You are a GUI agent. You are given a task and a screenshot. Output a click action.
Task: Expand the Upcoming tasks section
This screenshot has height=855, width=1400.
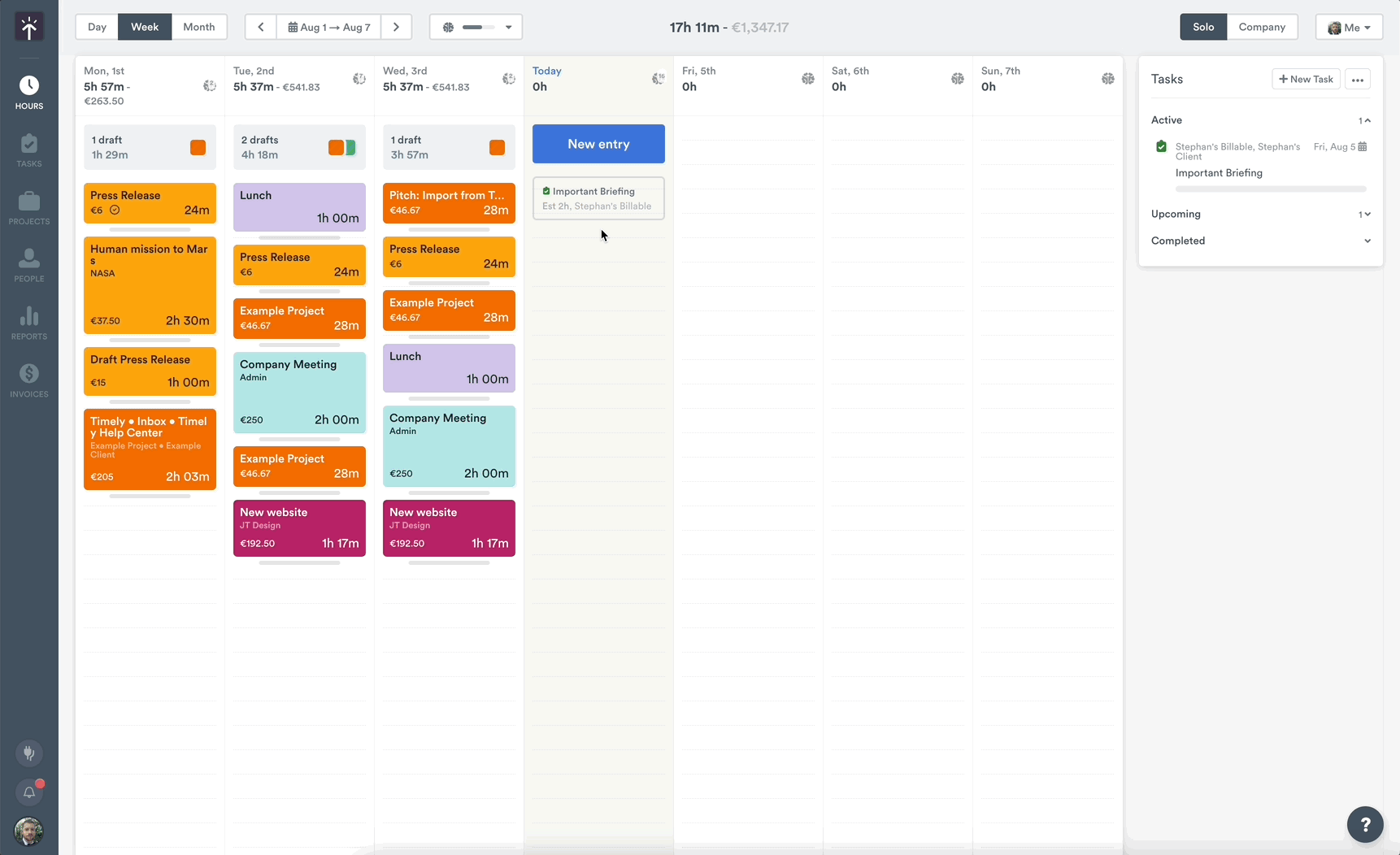tap(1367, 214)
